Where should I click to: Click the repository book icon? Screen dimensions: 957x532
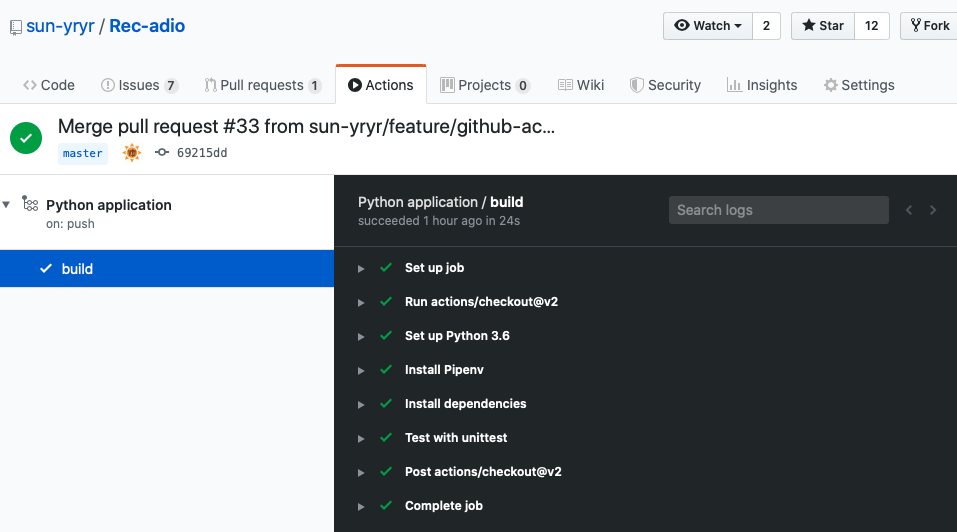tap(16, 27)
